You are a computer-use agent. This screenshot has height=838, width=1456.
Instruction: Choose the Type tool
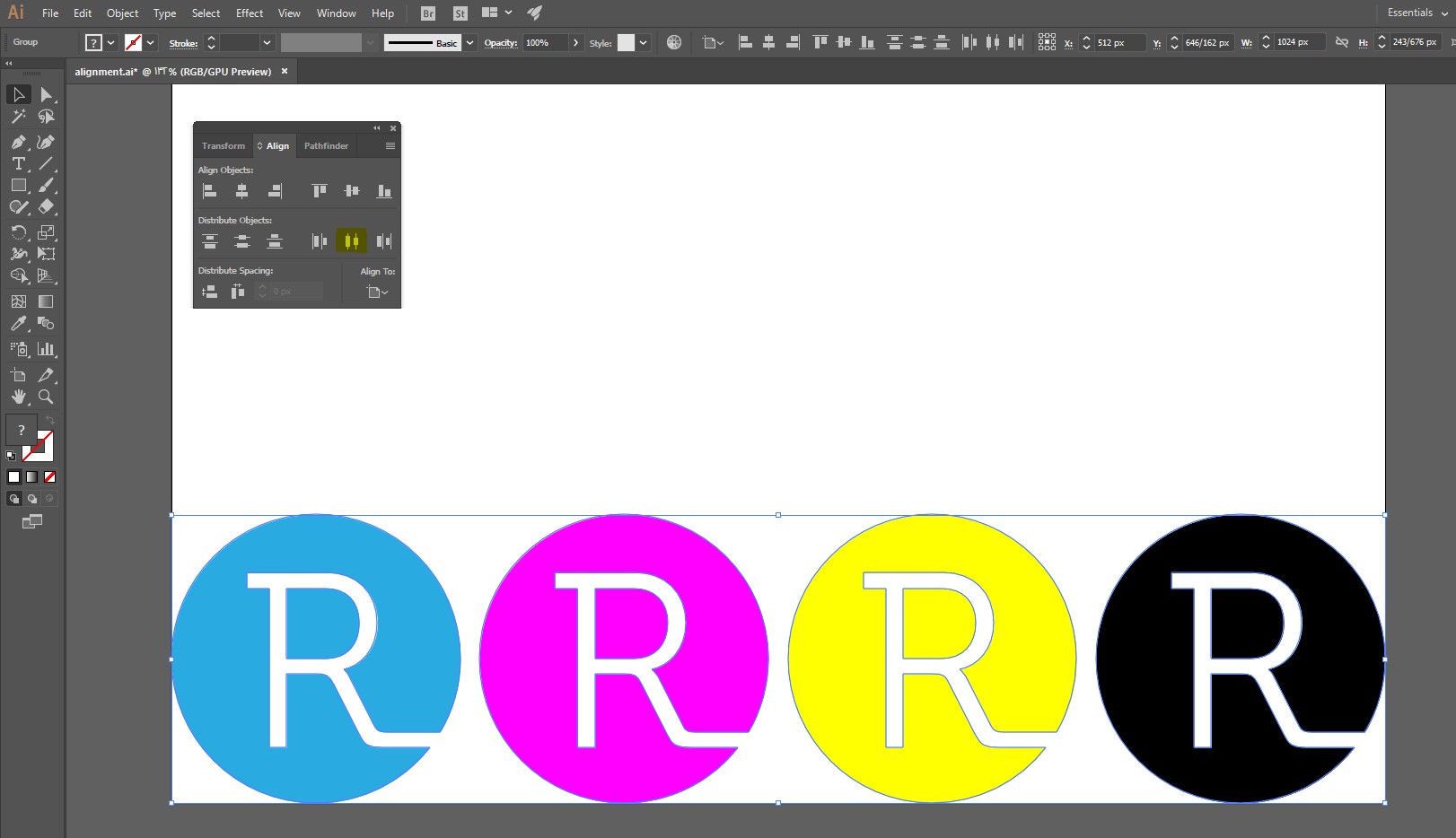(19, 163)
